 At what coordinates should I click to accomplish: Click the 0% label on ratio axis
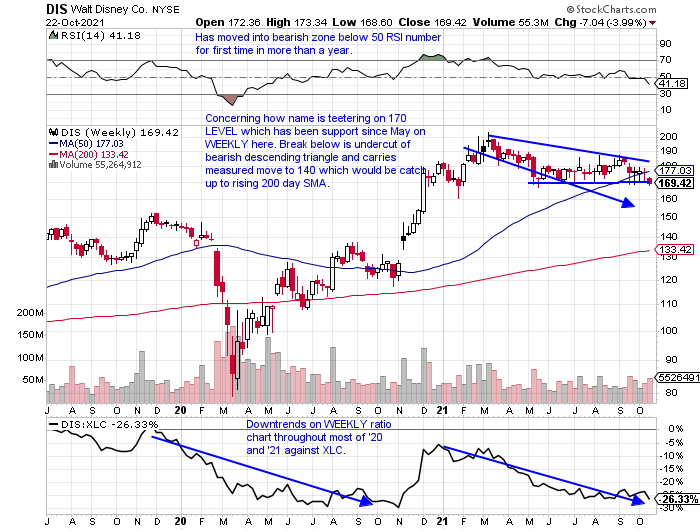click(675, 429)
